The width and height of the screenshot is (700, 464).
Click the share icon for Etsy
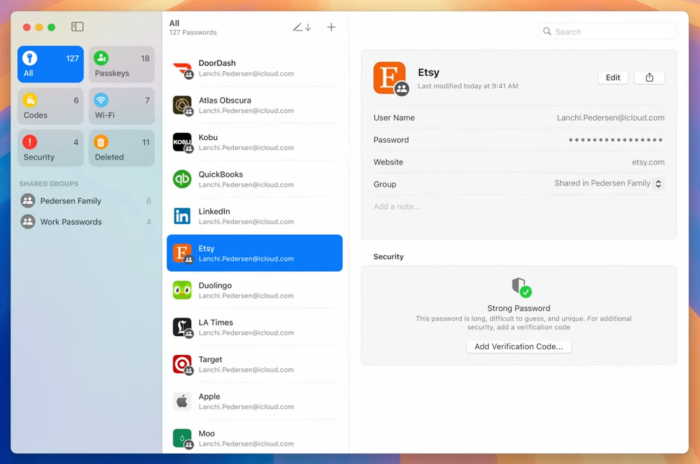coord(649,78)
